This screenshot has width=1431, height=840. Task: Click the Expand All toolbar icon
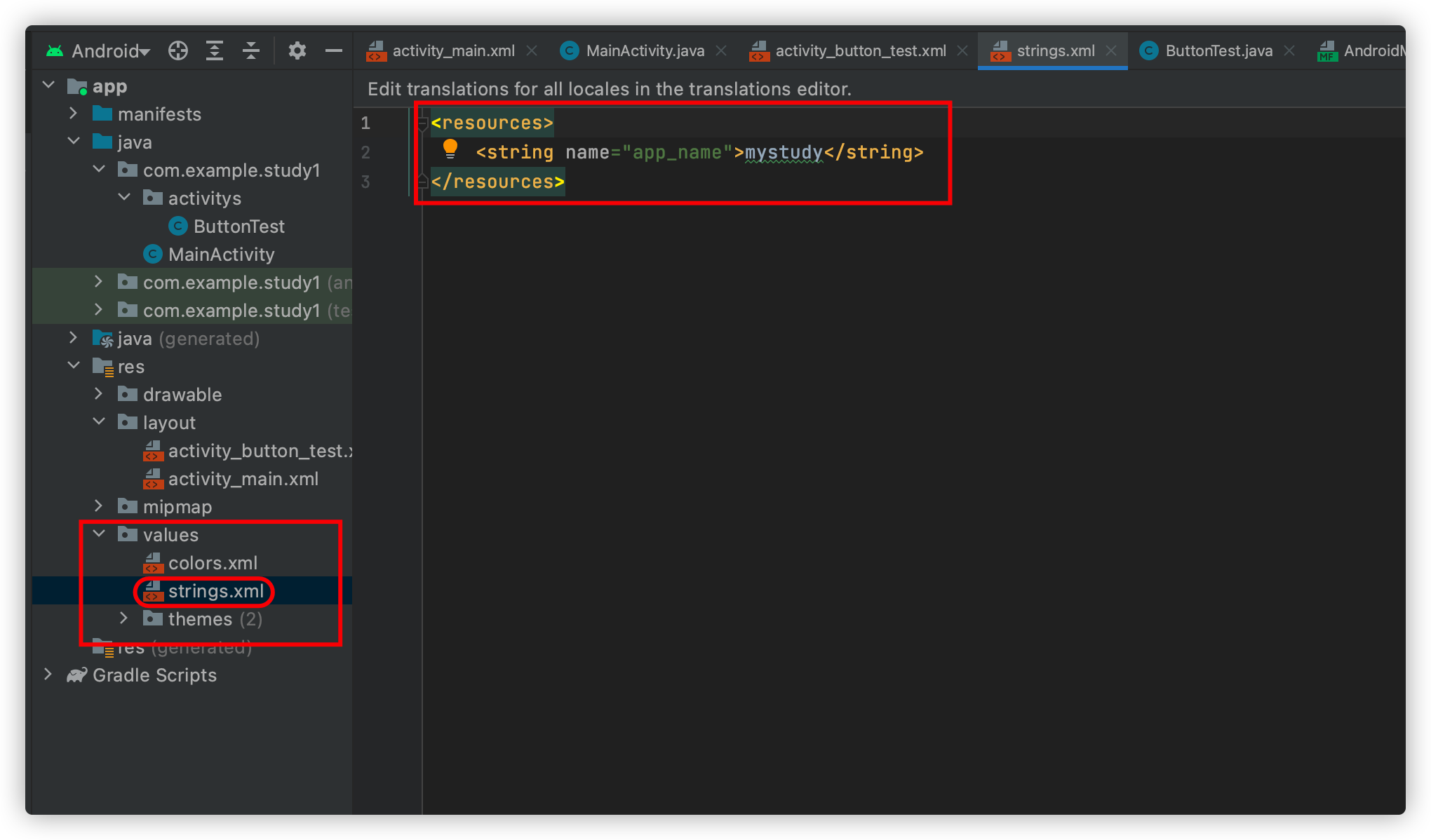[x=215, y=50]
